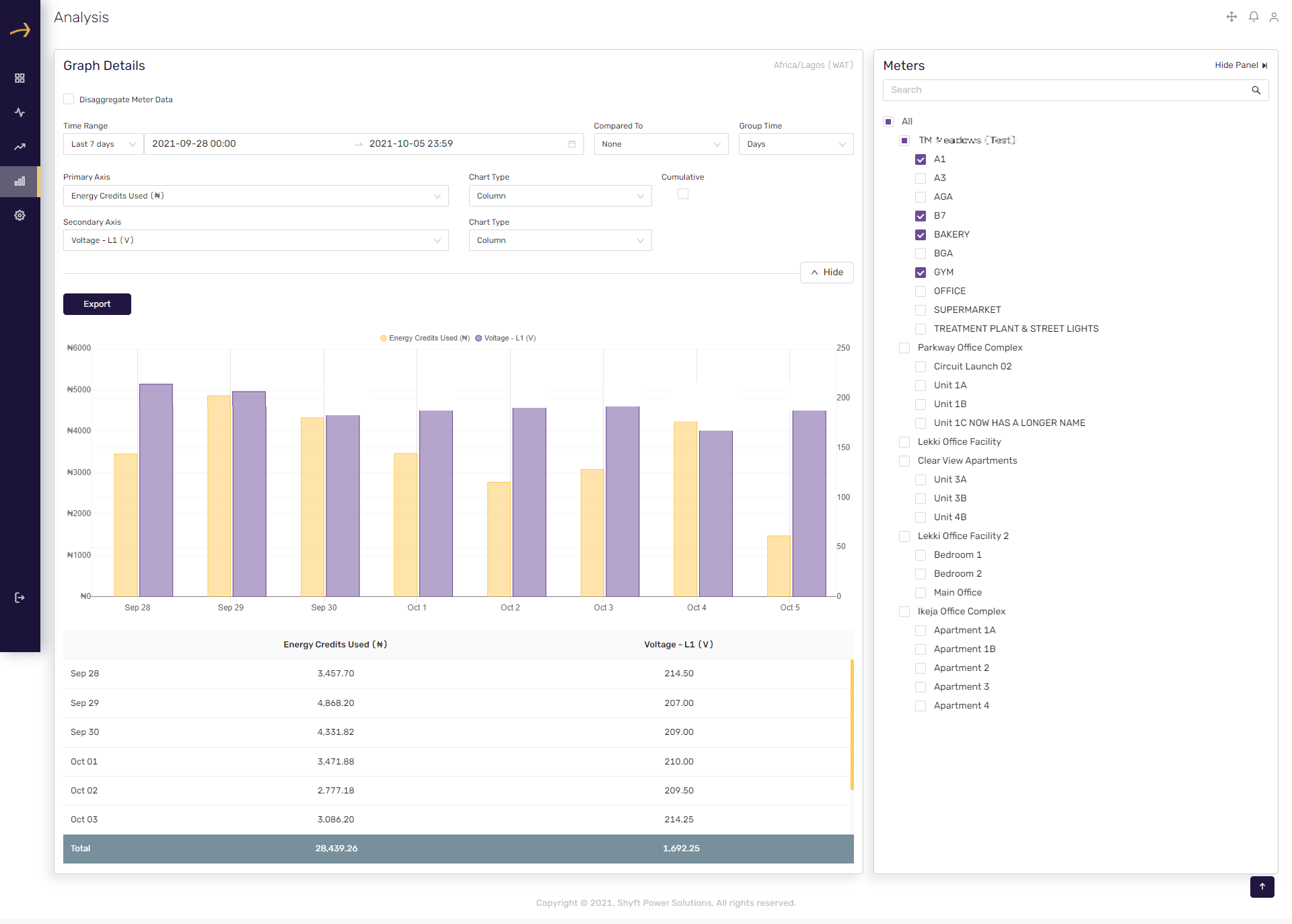The height and width of the screenshot is (924, 1292).
Task: Open the activity pulse icon in sidebar
Action: click(x=20, y=112)
